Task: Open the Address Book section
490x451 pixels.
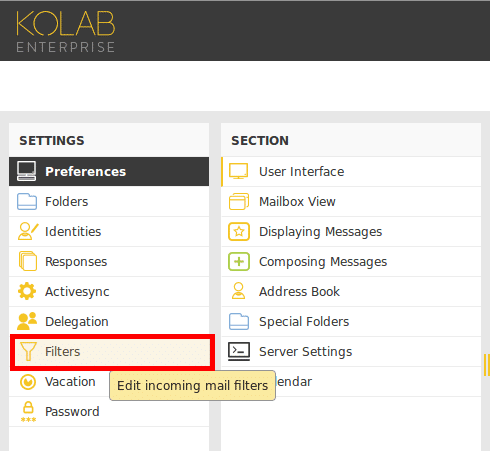Action: 351,291
